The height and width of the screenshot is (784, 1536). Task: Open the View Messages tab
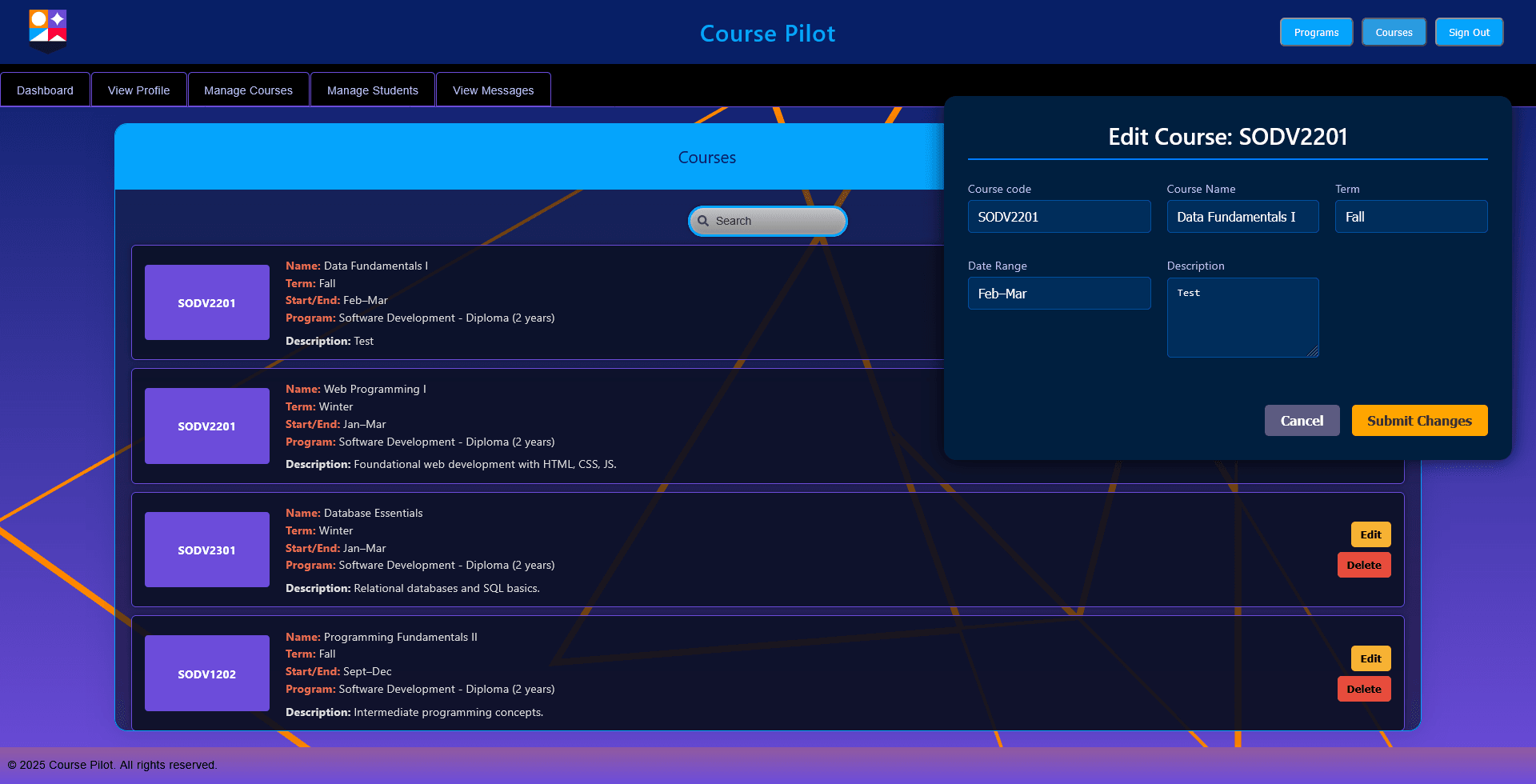(x=493, y=89)
